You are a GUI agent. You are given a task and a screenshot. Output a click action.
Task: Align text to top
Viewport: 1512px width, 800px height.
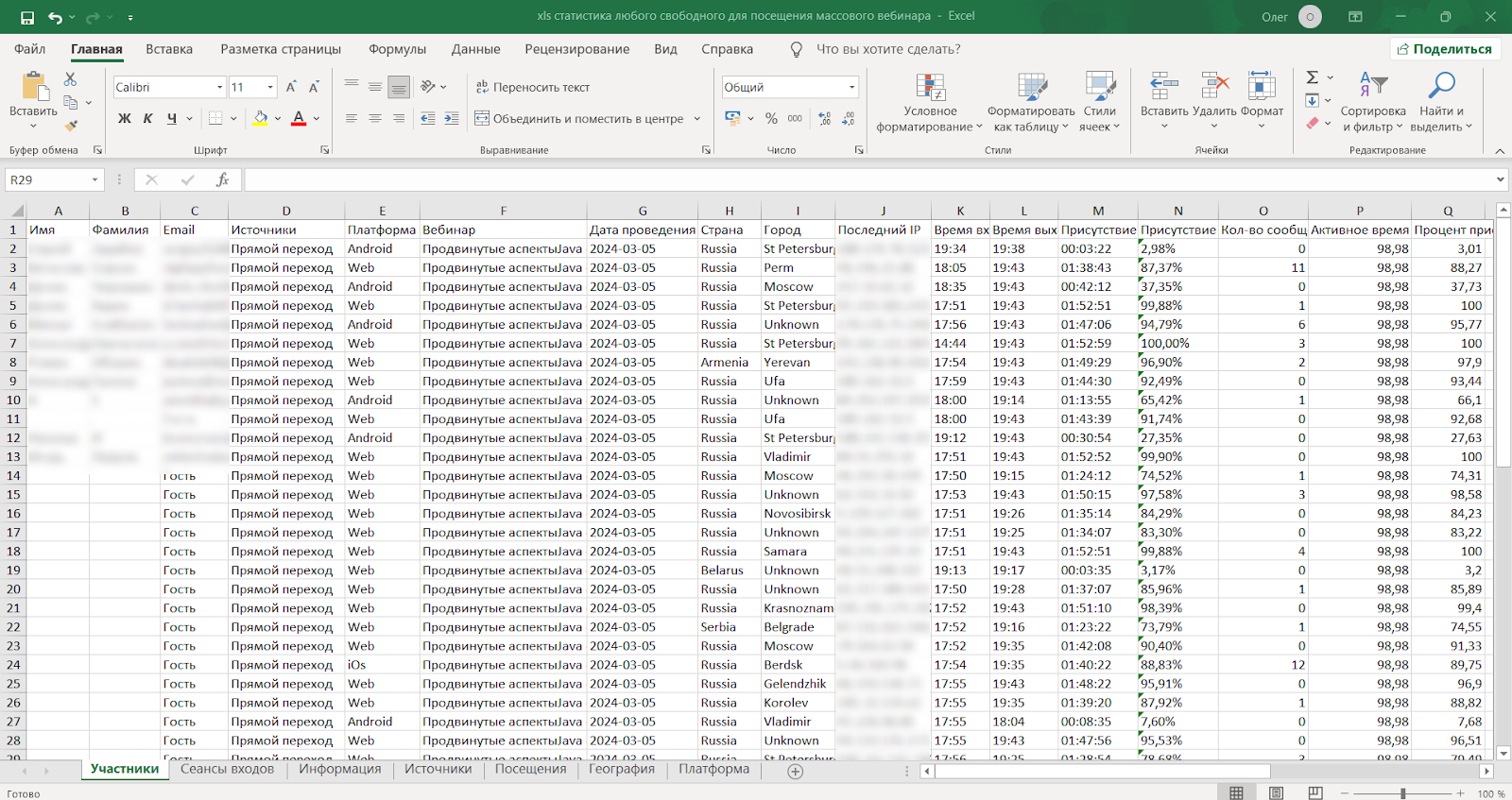pos(352,86)
